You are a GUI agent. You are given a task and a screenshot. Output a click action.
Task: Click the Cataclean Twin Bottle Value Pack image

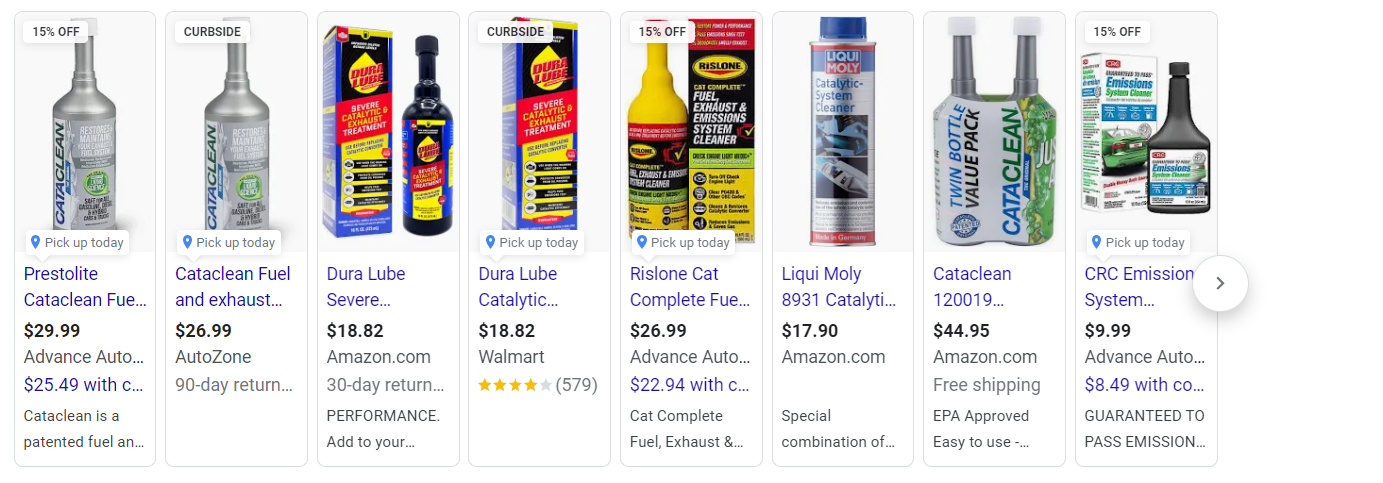994,130
